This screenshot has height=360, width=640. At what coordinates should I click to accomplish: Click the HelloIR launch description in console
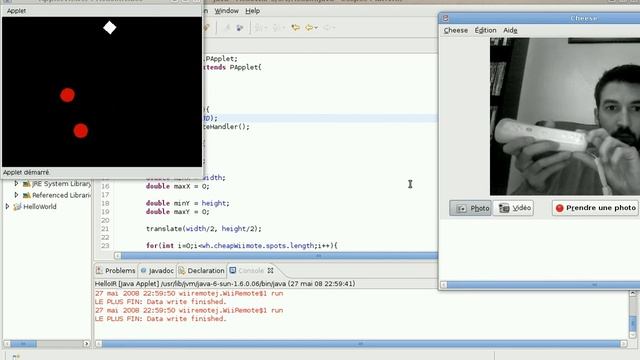click(x=225, y=284)
